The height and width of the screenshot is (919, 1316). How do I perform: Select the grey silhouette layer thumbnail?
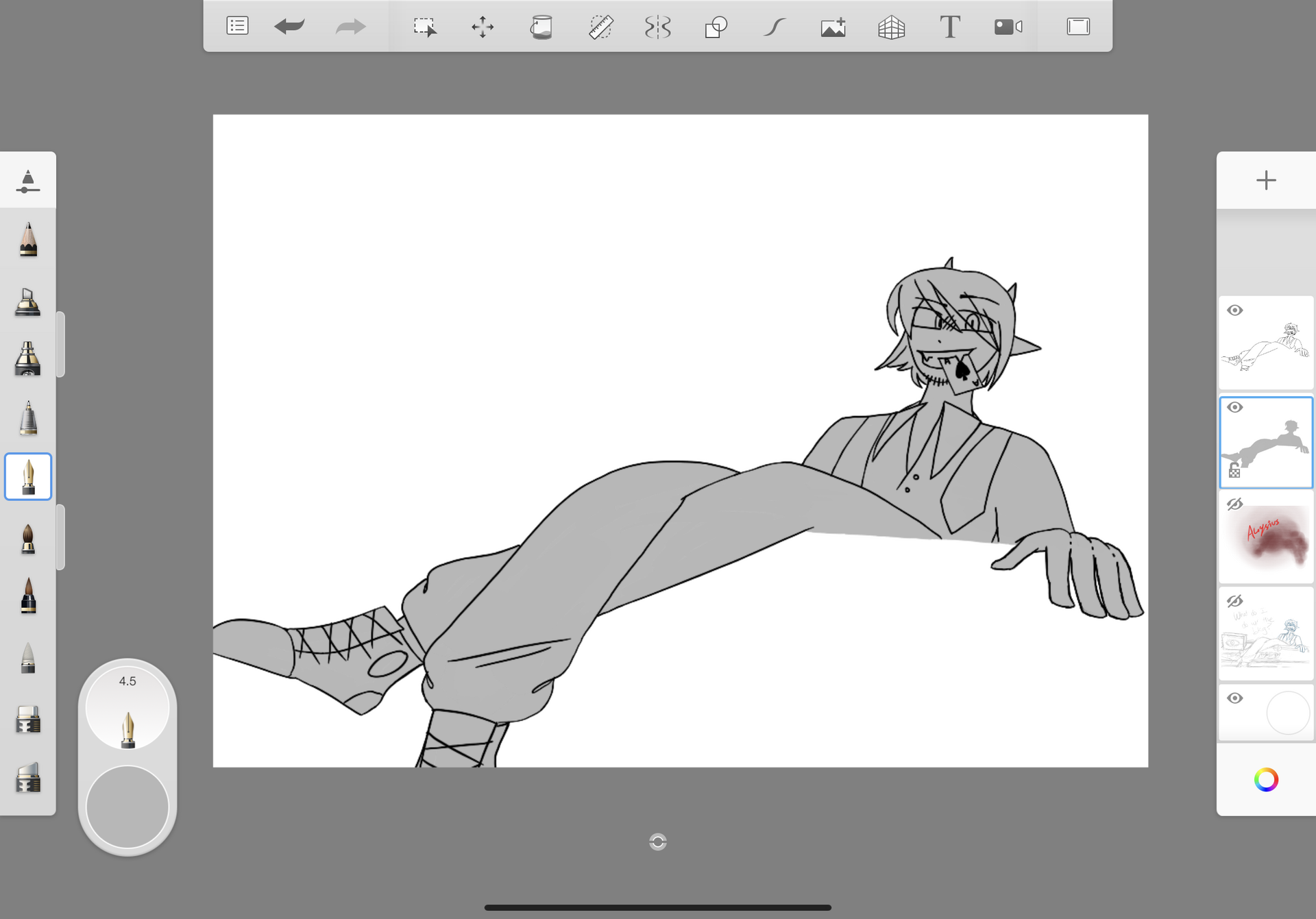coord(1266,443)
